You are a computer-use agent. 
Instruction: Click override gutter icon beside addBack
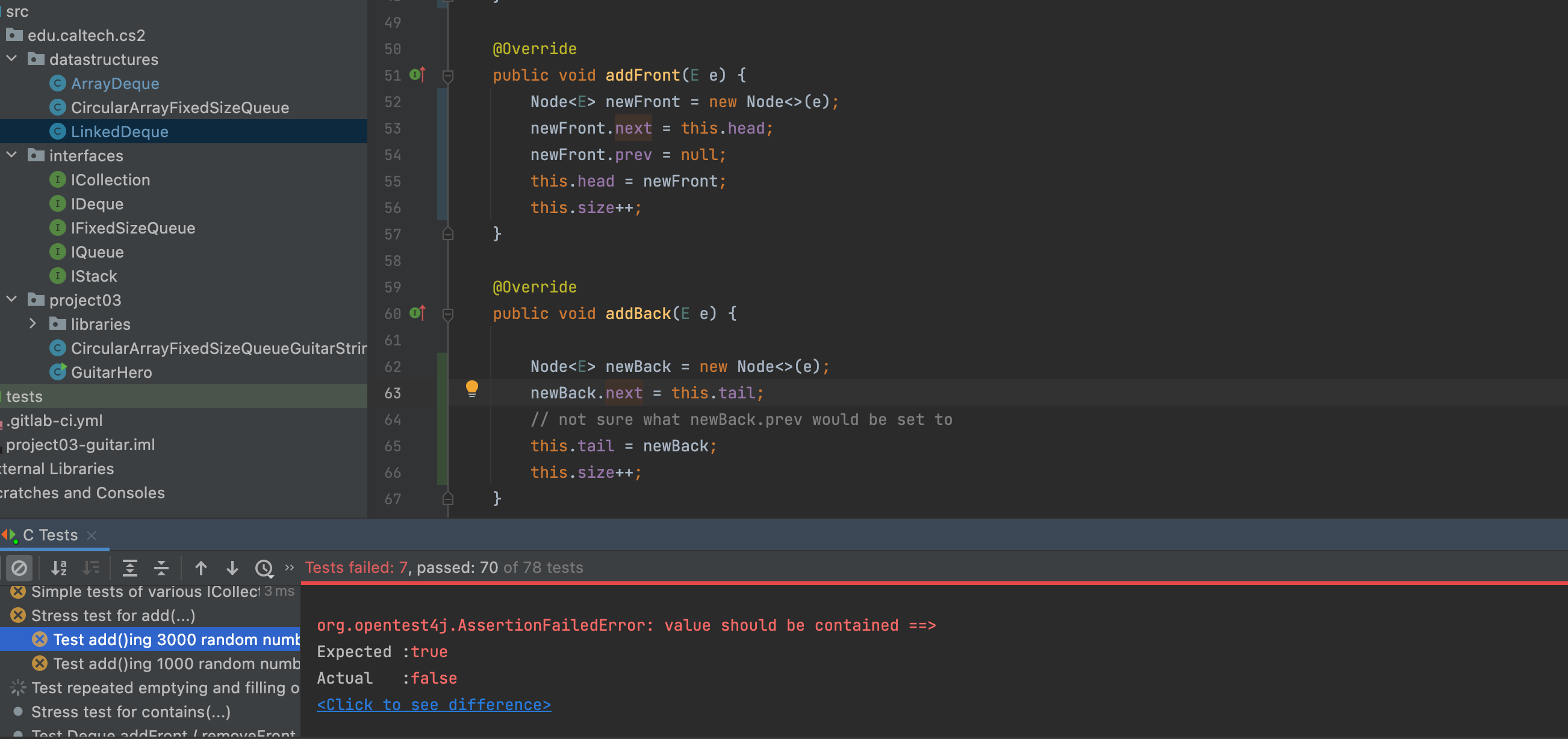click(x=417, y=314)
